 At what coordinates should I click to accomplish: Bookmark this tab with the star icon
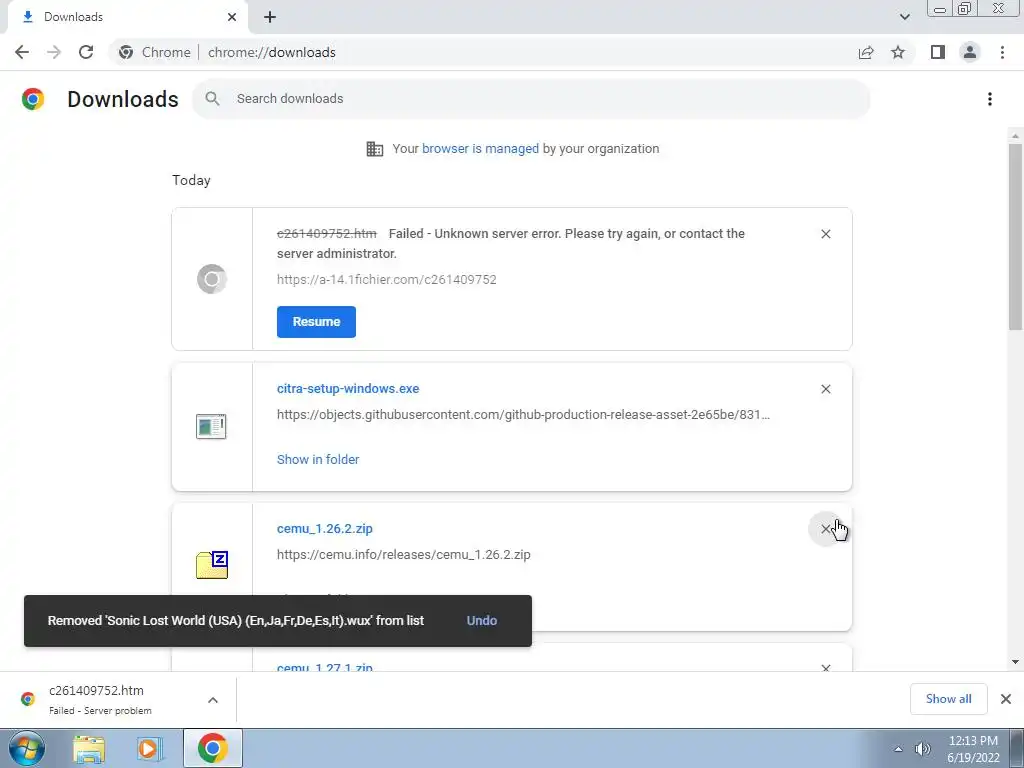pos(898,52)
